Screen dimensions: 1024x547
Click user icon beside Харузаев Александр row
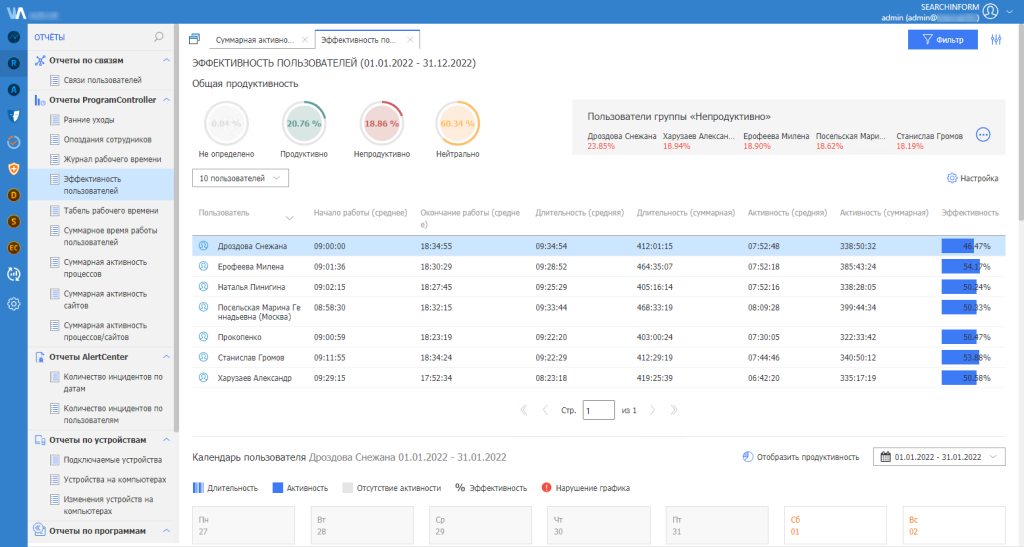pyautogui.click(x=204, y=377)
